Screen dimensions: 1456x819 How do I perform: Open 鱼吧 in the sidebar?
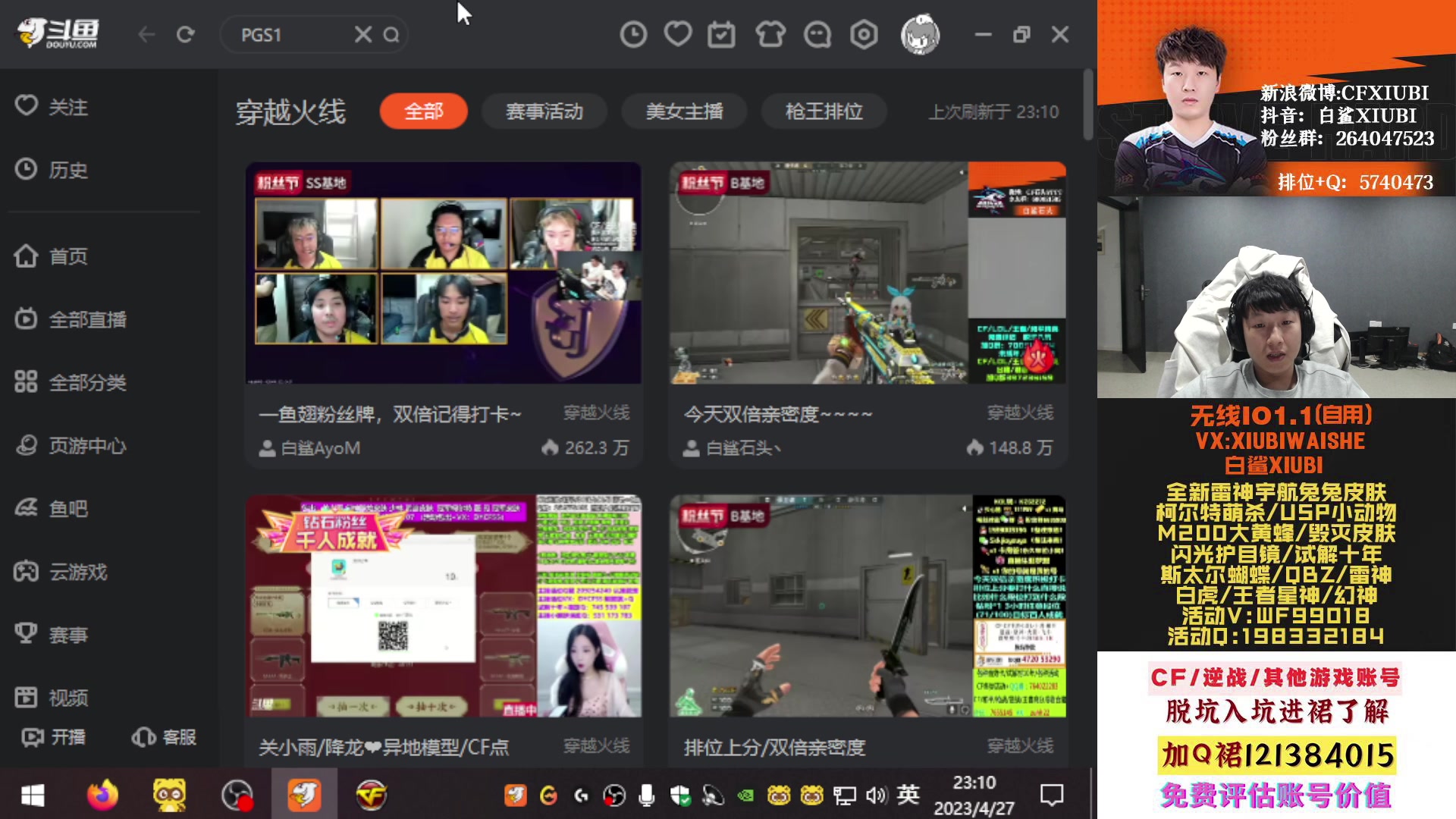(x=52, y=509)
